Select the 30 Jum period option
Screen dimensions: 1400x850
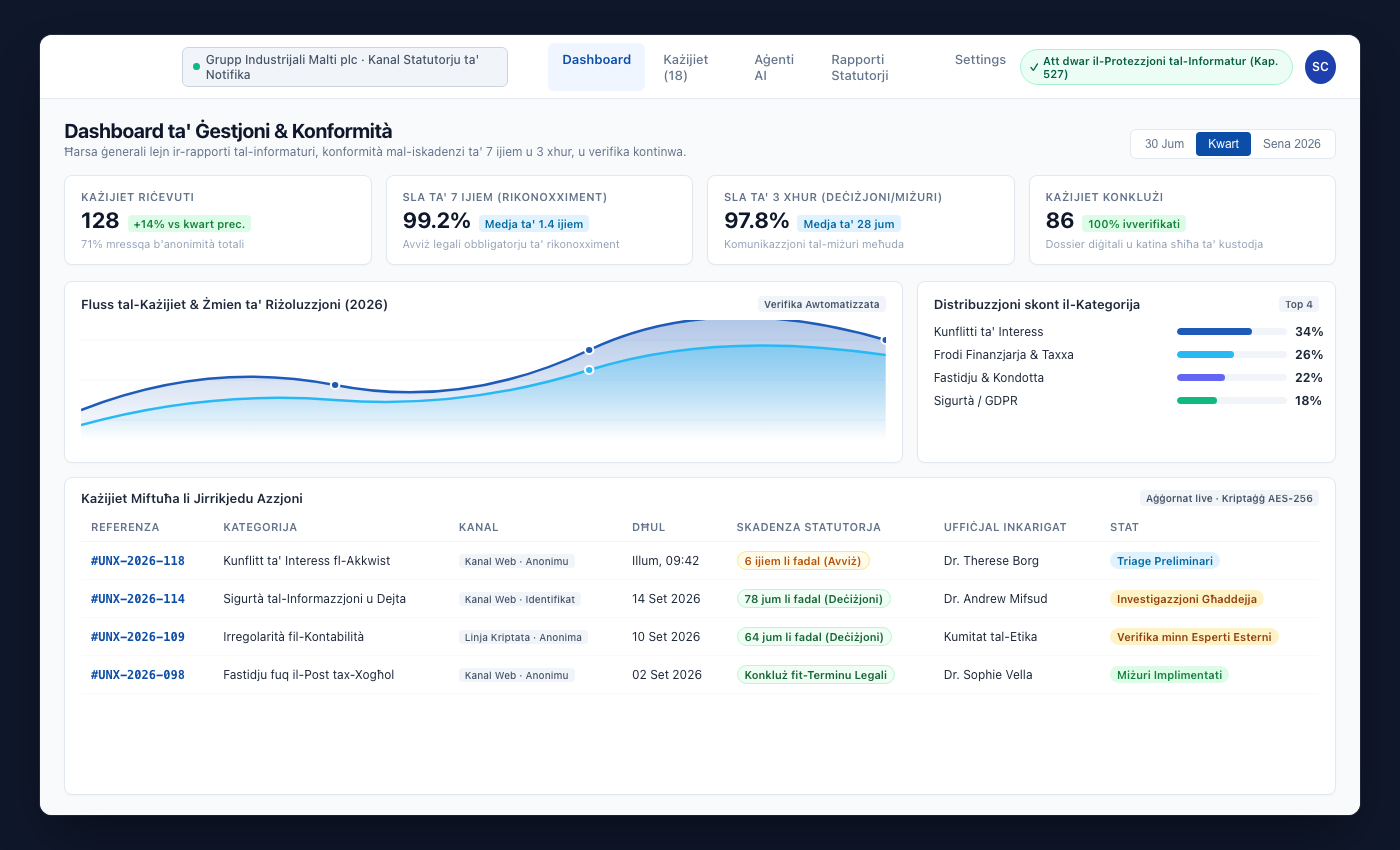tap(1164, 144)
